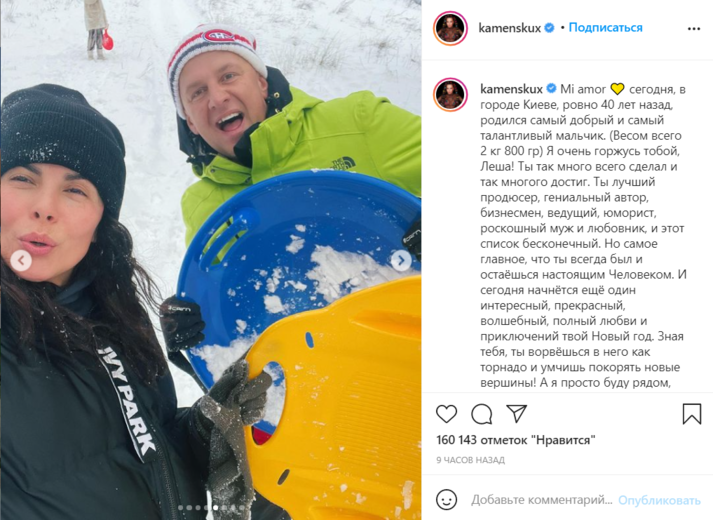The height and width of the screenshot is (520, 713).
Task: Click the avatar beside the caption
Action: point(450,95)
